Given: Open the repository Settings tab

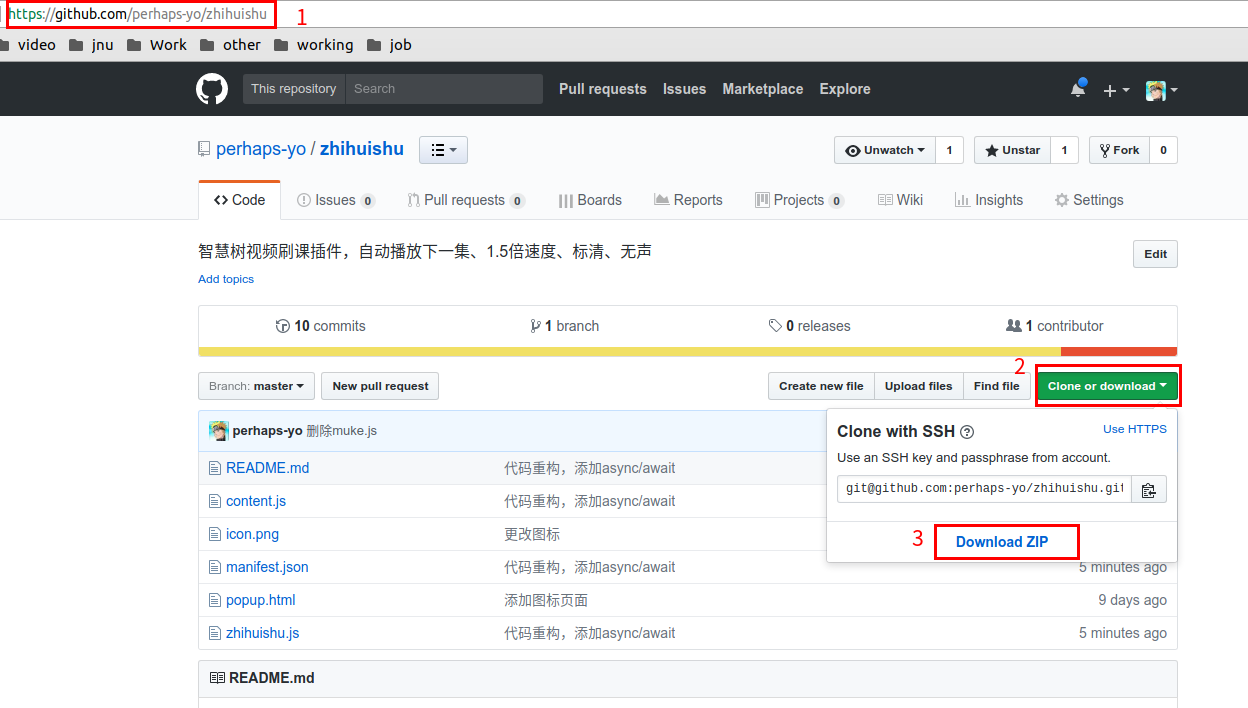Looking at the screenshot, I should coord(1089,200).
